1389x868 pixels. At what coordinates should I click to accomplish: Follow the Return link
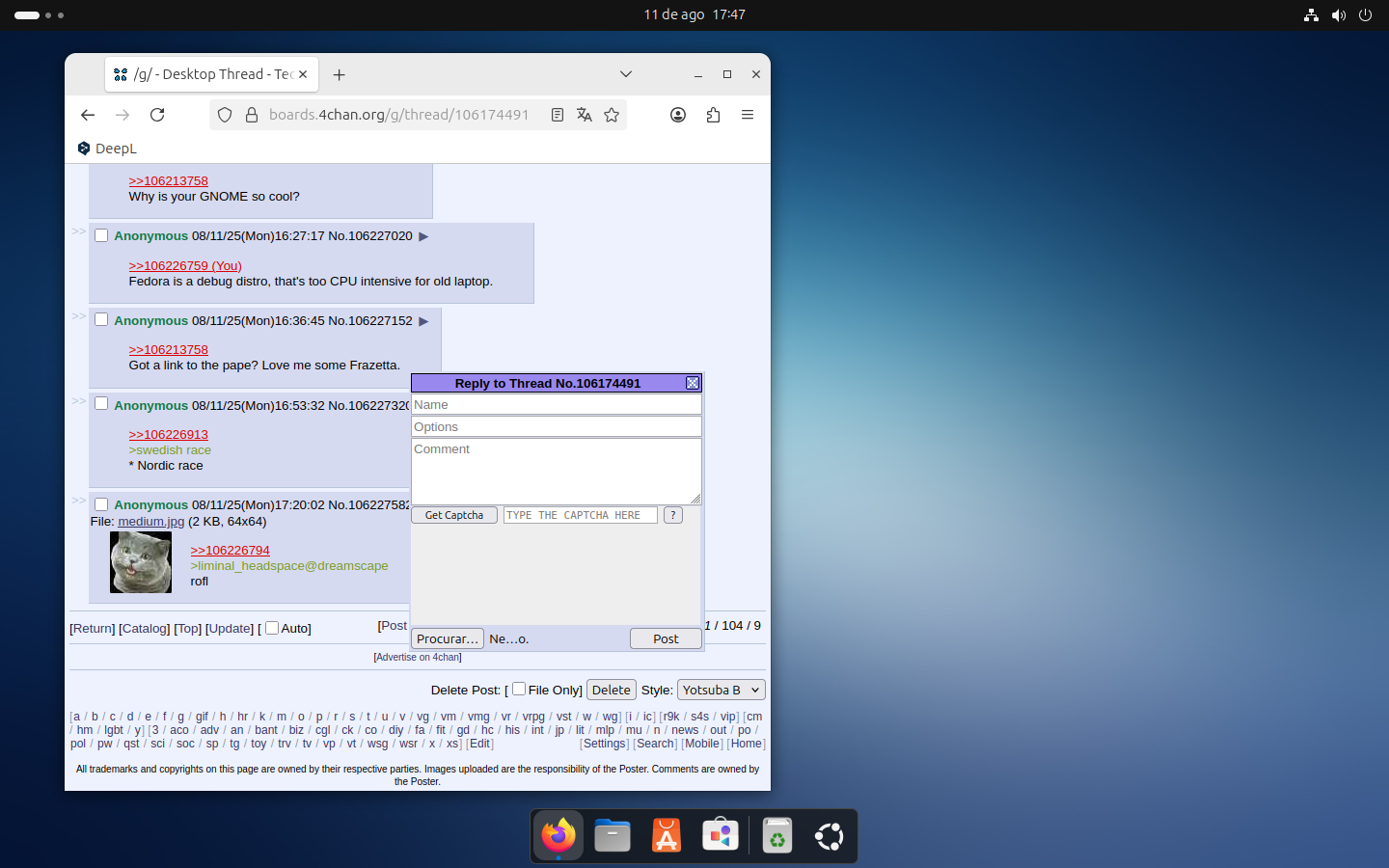click(x=93, y=629)
